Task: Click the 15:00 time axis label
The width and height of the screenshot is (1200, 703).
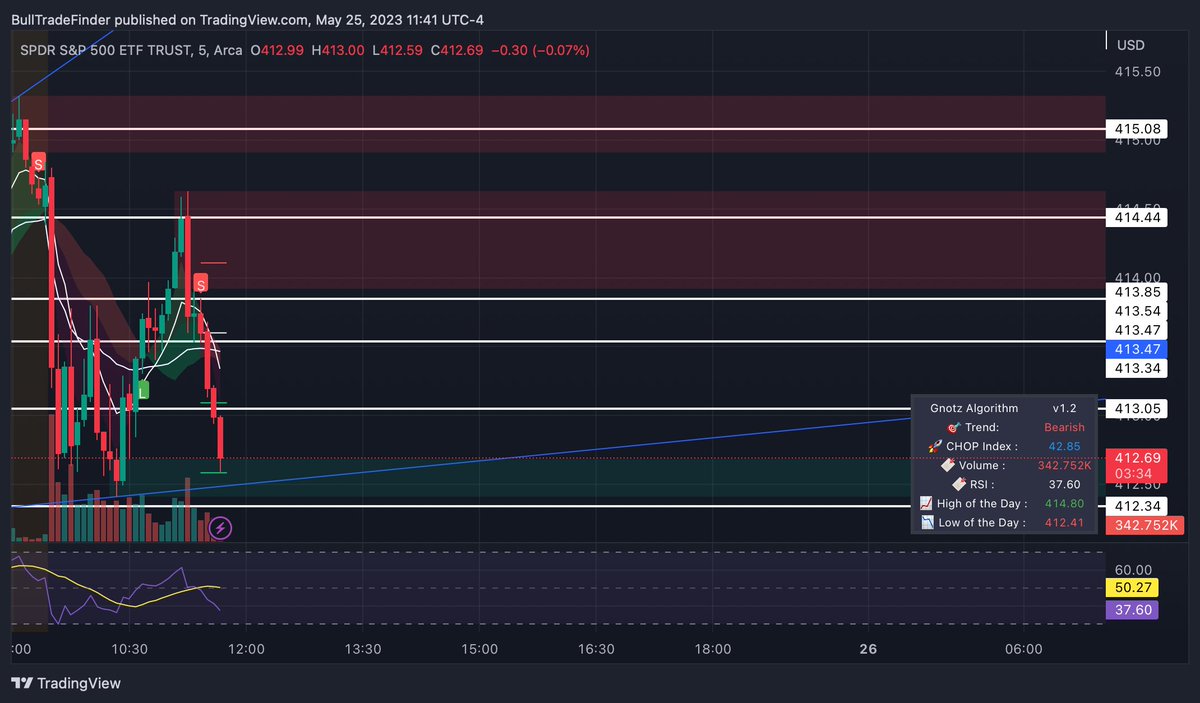Action: (x=479, y=649)
